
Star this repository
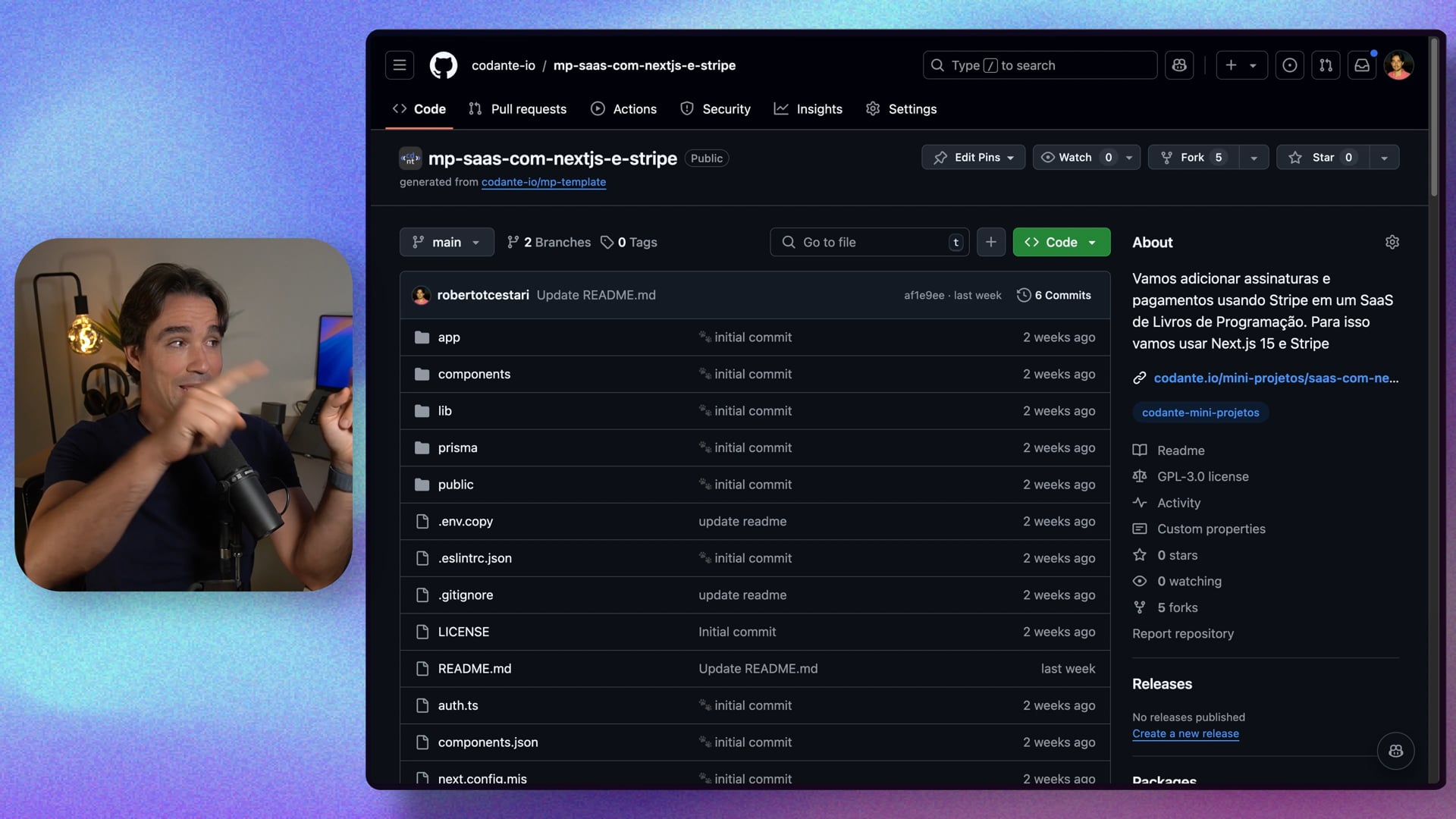click(x=1323, y=157)
